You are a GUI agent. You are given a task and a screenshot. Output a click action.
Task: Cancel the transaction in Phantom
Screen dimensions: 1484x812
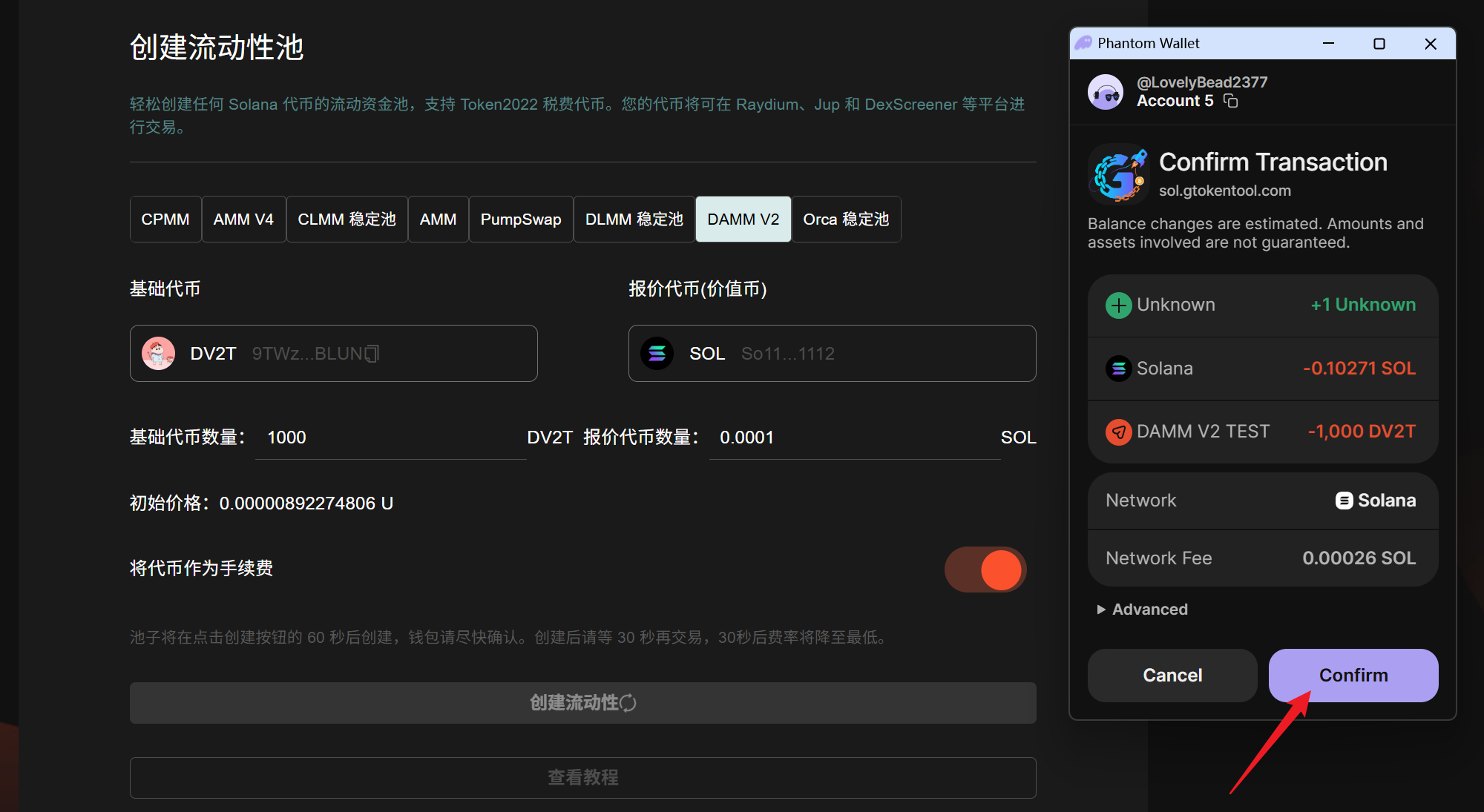1172,676
